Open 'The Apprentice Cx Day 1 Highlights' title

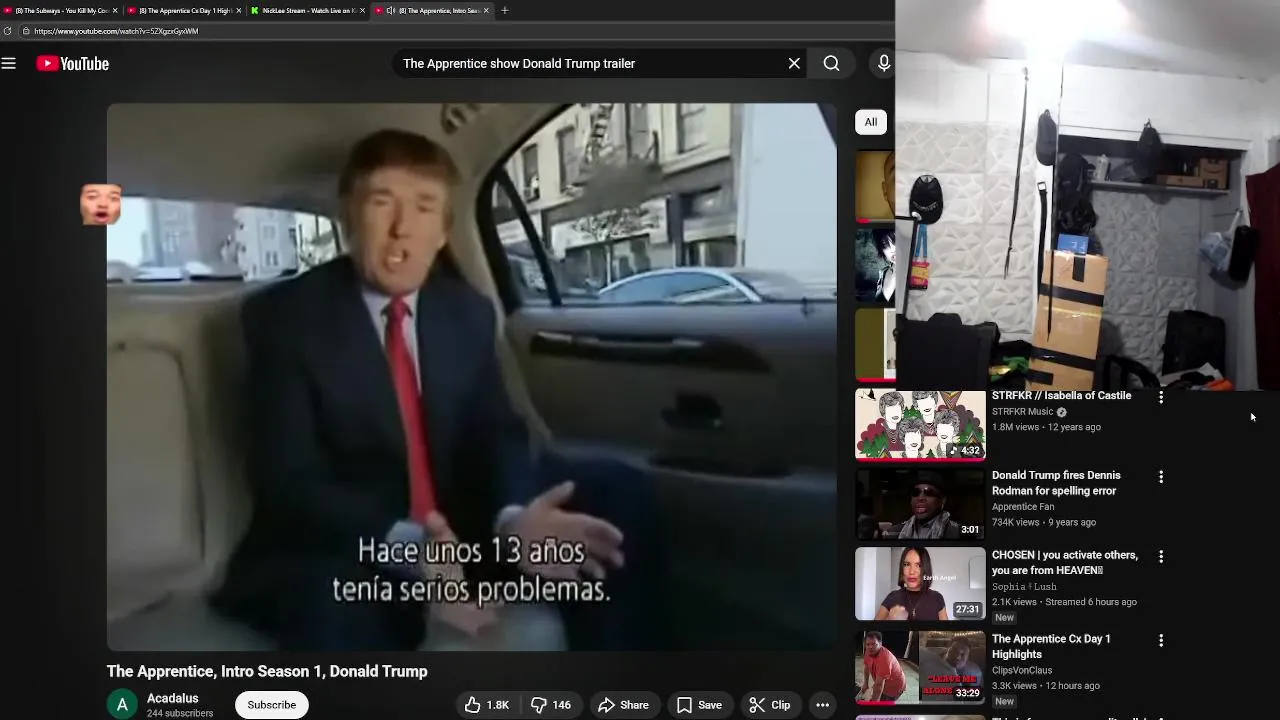[x=1051, y=647]
